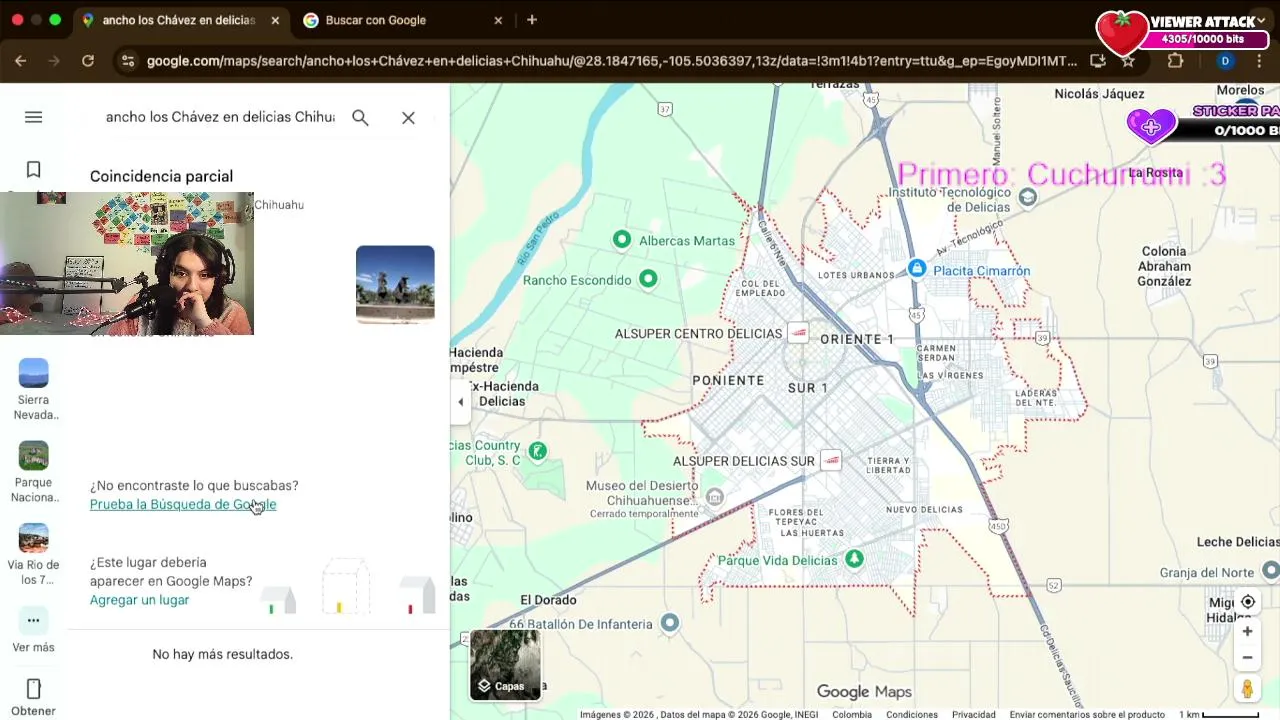Reload the page
The width and height of the screenshot is (1280, 720).
[x=88, y=61]
